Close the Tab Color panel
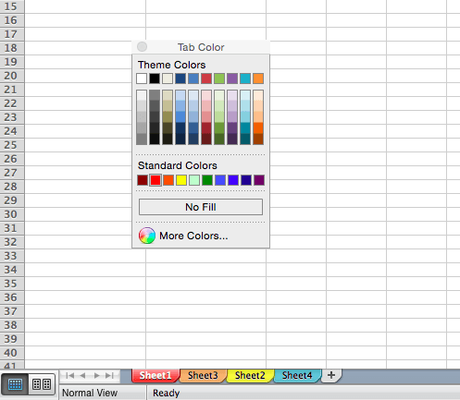The height and width of the screenshot is (400, 460). point(142,47)
